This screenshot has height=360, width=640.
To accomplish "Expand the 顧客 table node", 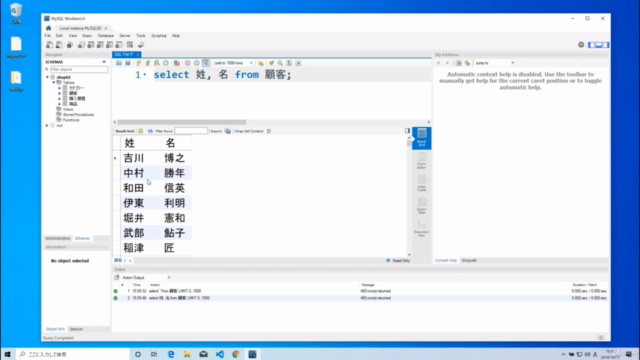I will (60, 93).
